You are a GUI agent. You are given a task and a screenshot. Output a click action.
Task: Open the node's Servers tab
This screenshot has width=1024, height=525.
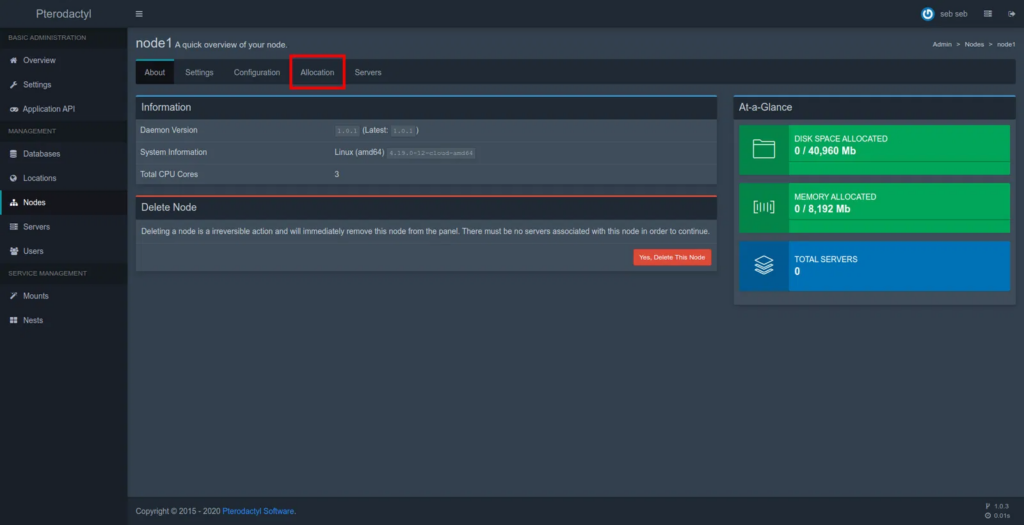click(x=368, y=73)
